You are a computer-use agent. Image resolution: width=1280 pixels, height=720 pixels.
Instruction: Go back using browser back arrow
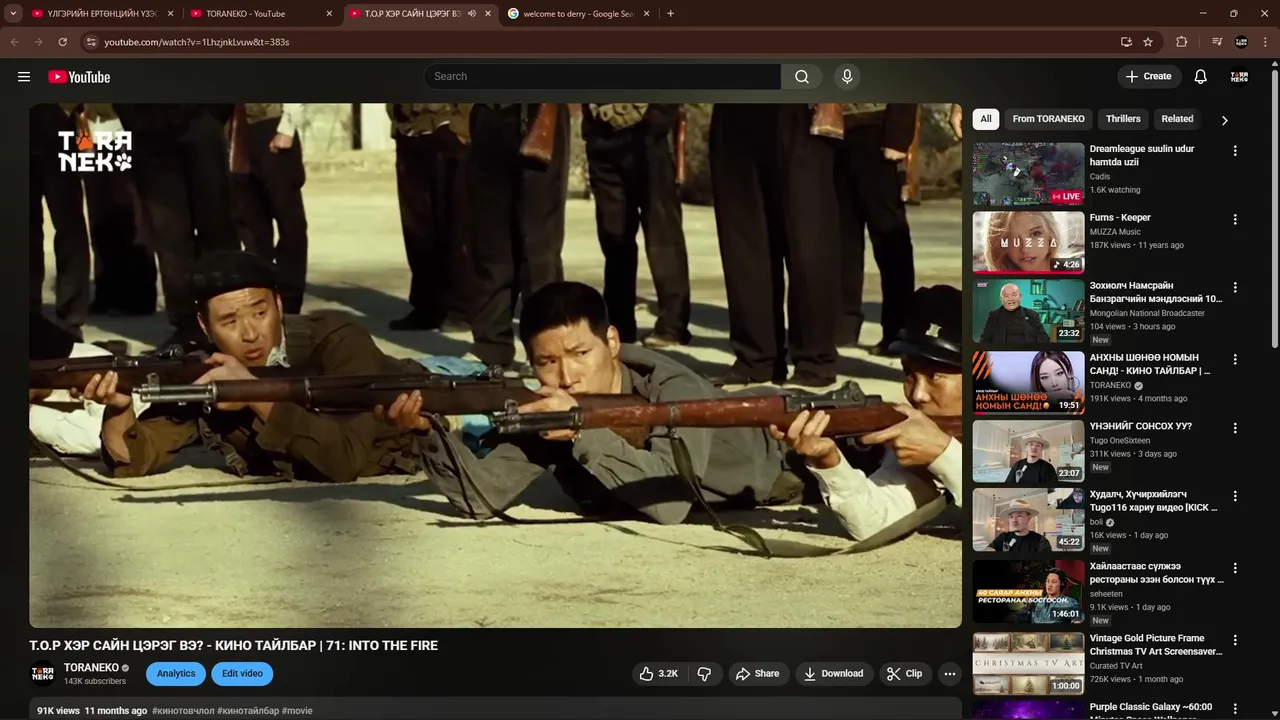coord(14,42)
